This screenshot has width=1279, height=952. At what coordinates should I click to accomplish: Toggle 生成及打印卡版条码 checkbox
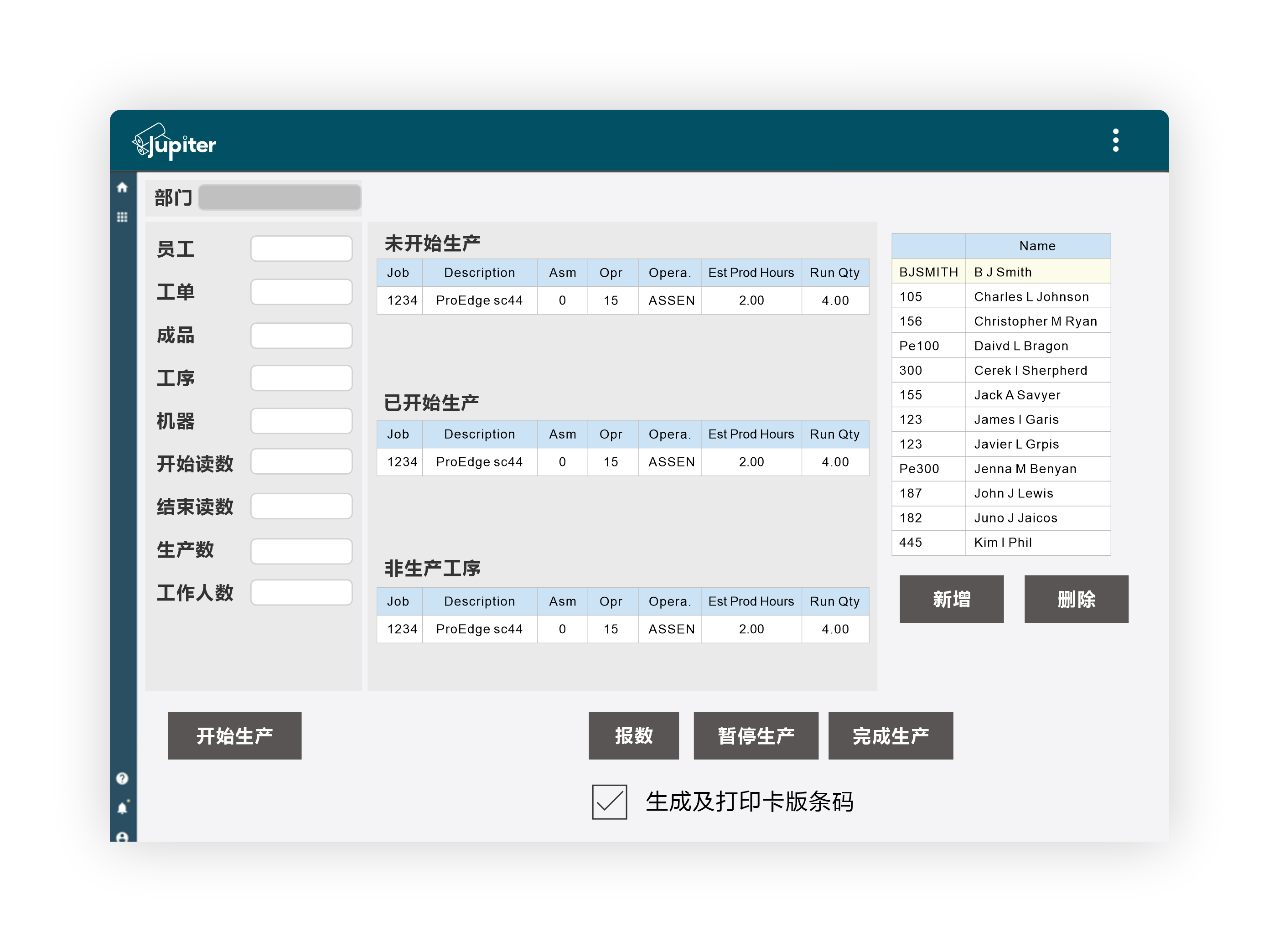(609, 802)
